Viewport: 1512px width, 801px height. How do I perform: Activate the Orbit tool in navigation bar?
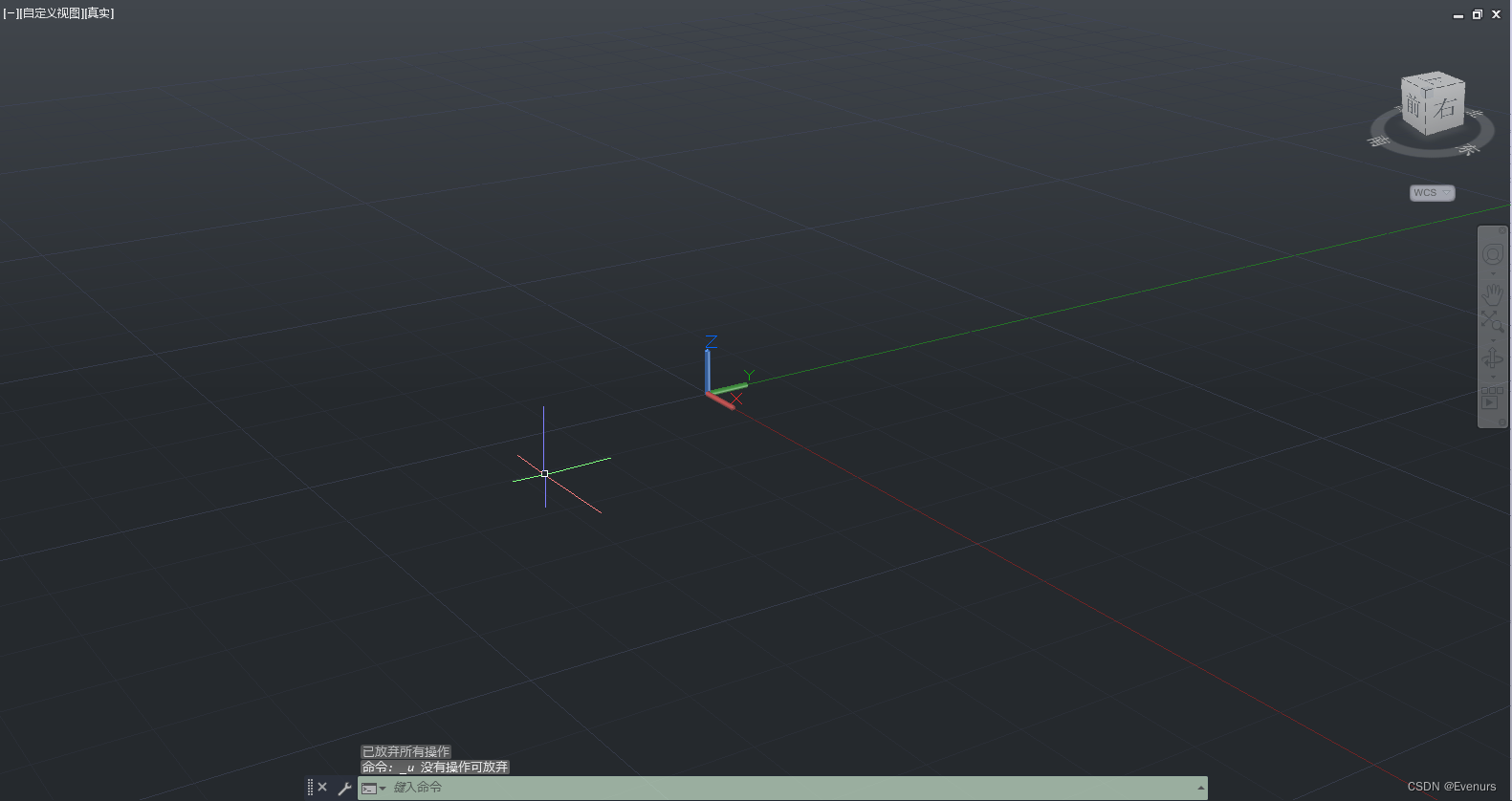[1493, 359]
